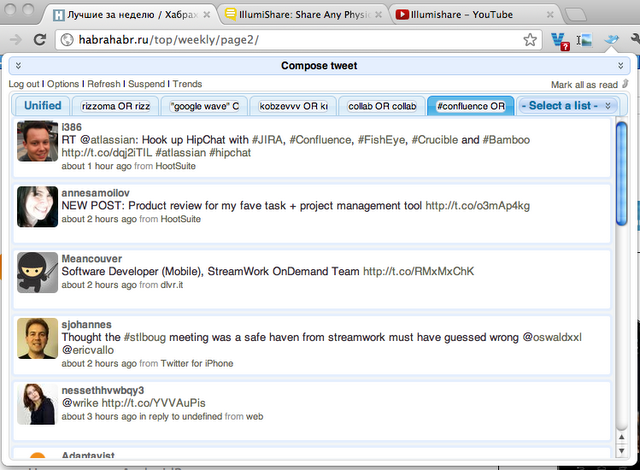Screen dimensions: 640x470
Task: Click "about 1 hour ago" timestamp
Action: [96, 166]
